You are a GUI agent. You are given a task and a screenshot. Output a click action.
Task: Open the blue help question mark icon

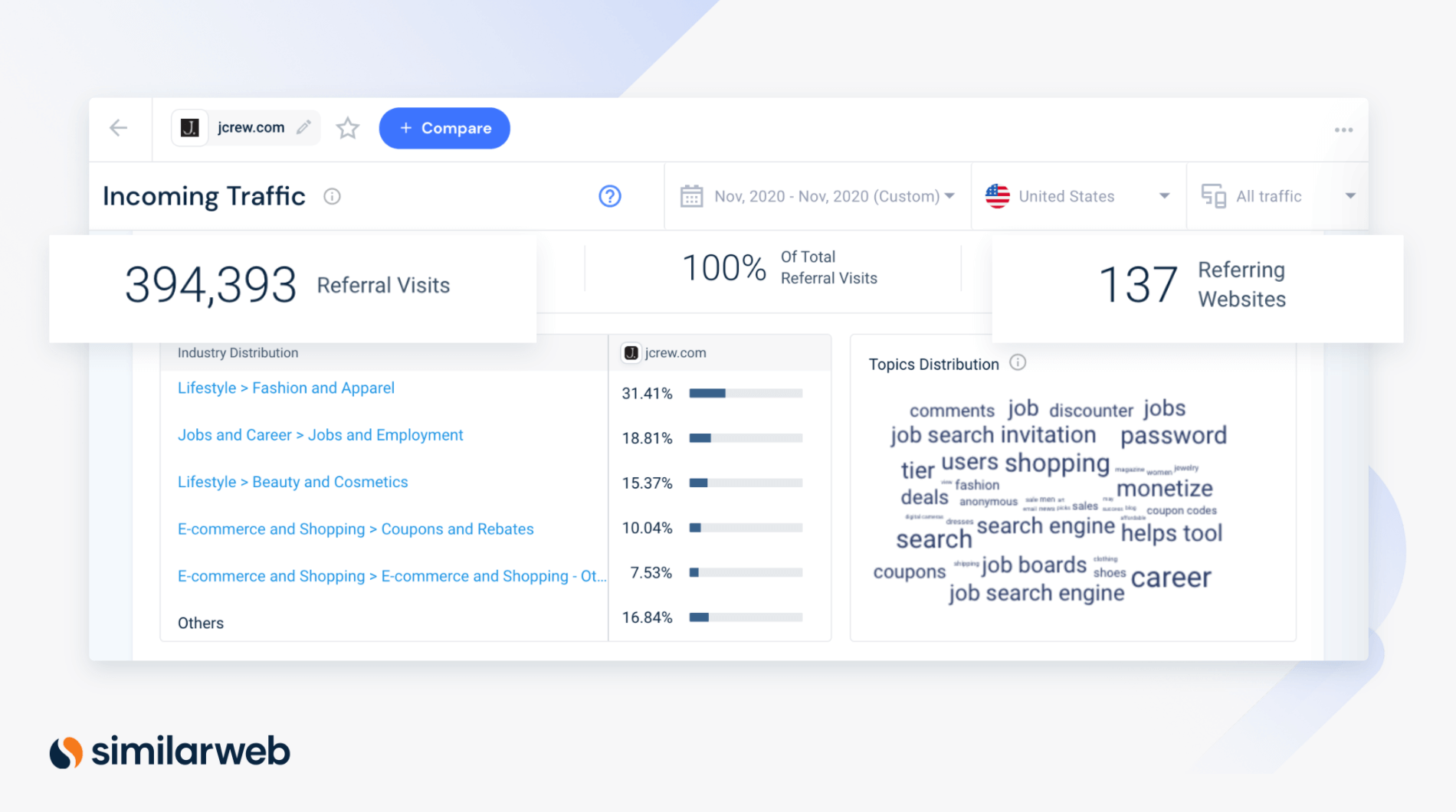tap(610, 197)
